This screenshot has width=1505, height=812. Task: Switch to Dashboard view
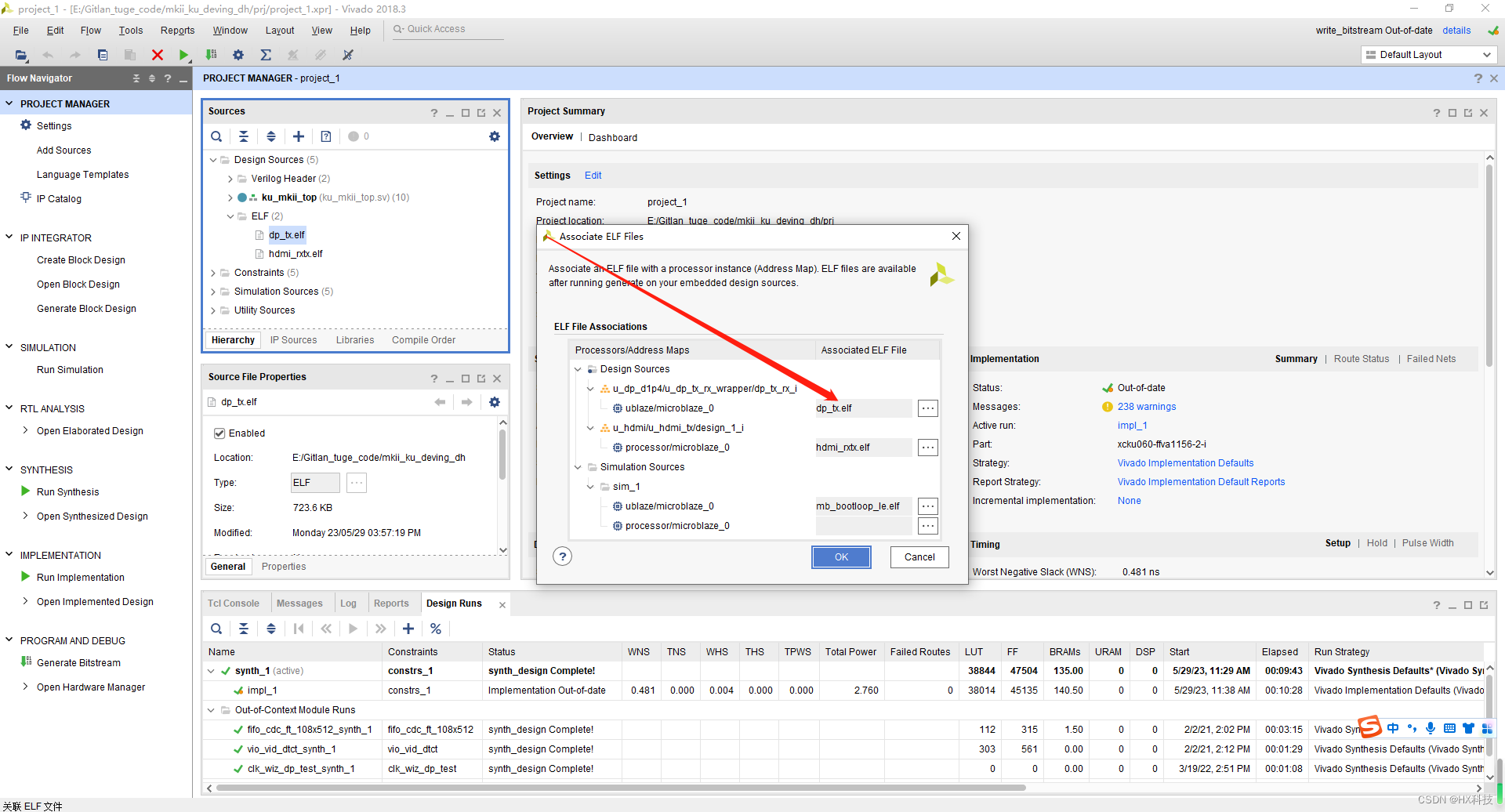point(613,138)
